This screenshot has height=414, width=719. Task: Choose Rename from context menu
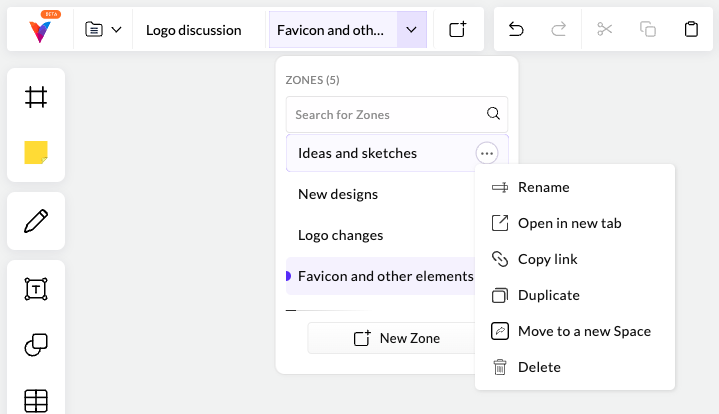coord(543,187)
